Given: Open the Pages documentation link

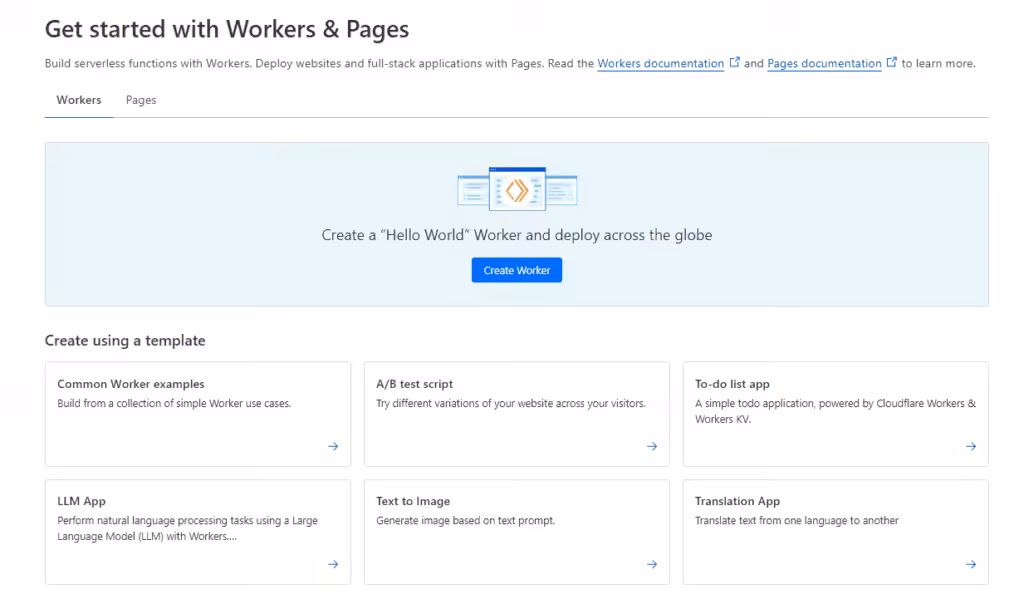Looking at the screenshot, I should [824, 63].
